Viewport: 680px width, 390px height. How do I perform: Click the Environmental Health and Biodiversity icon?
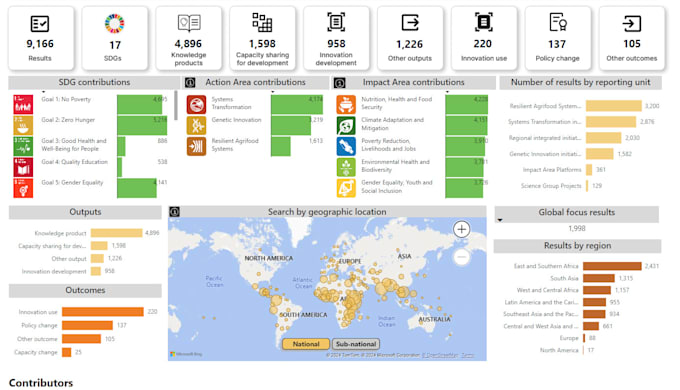pyautogui.click(x=346, y=167)
